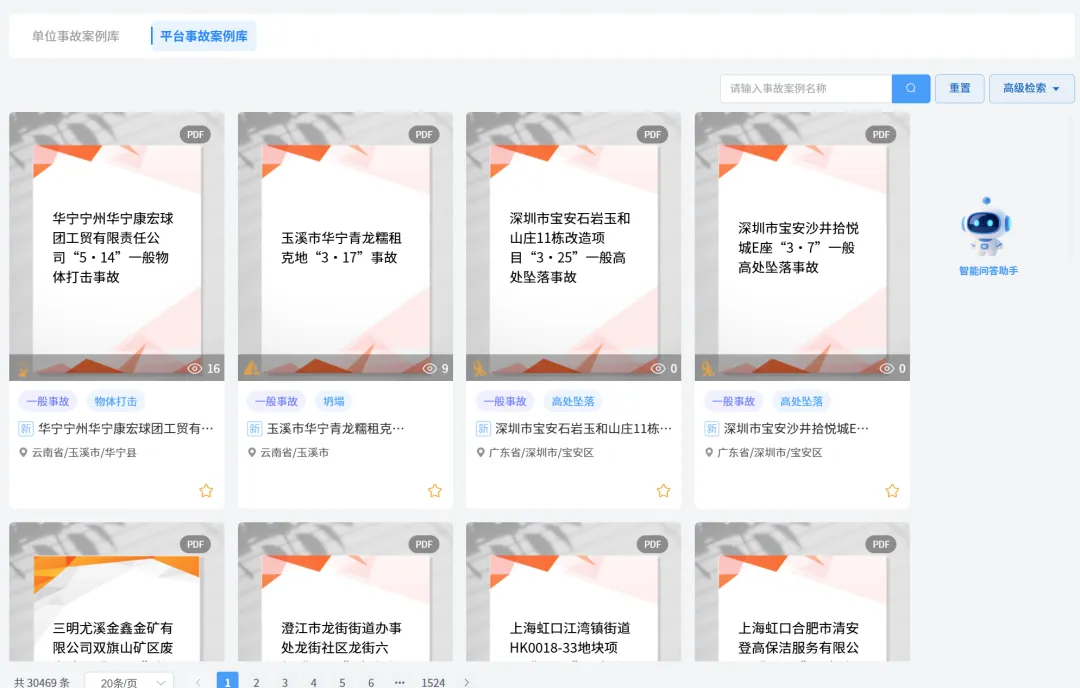
Task: Click location pin on 石岩玉和山庄 card
Action: click(x=480, y=452)
